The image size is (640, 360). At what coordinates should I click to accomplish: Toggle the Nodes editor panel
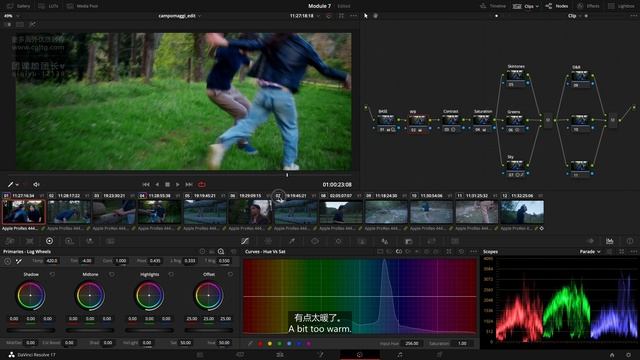[x=557, y=6]
